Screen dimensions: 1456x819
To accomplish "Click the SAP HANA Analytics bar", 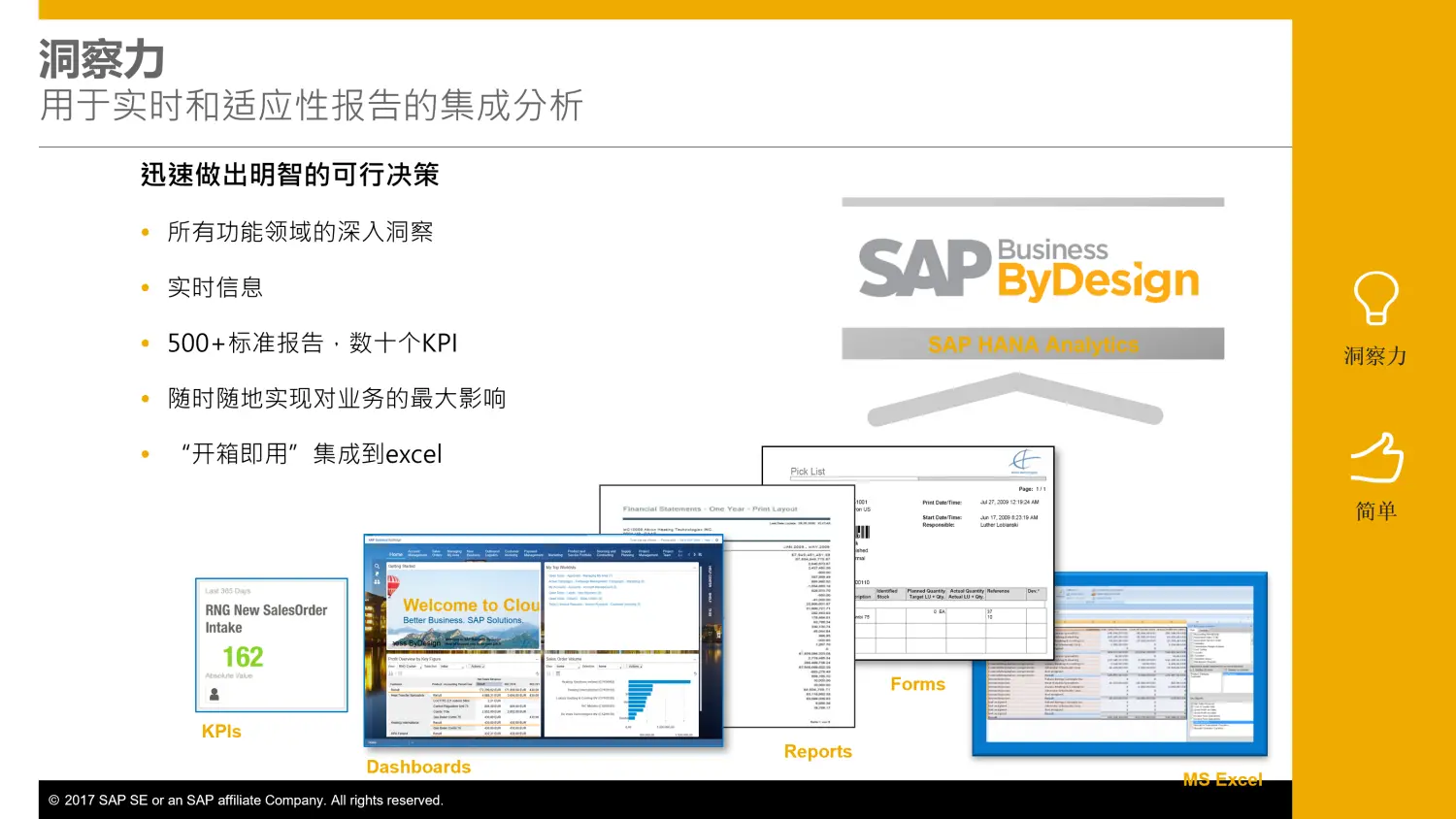I will (x=1033, y=344).
